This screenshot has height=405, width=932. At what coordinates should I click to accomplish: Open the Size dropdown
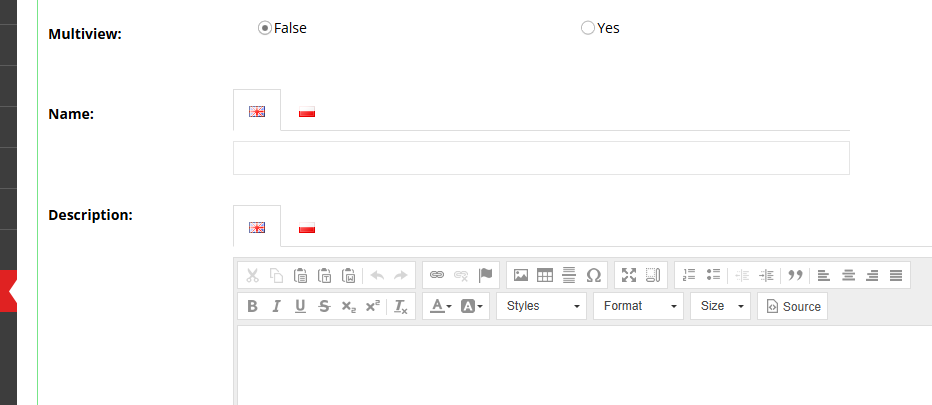tap(720, 306)
